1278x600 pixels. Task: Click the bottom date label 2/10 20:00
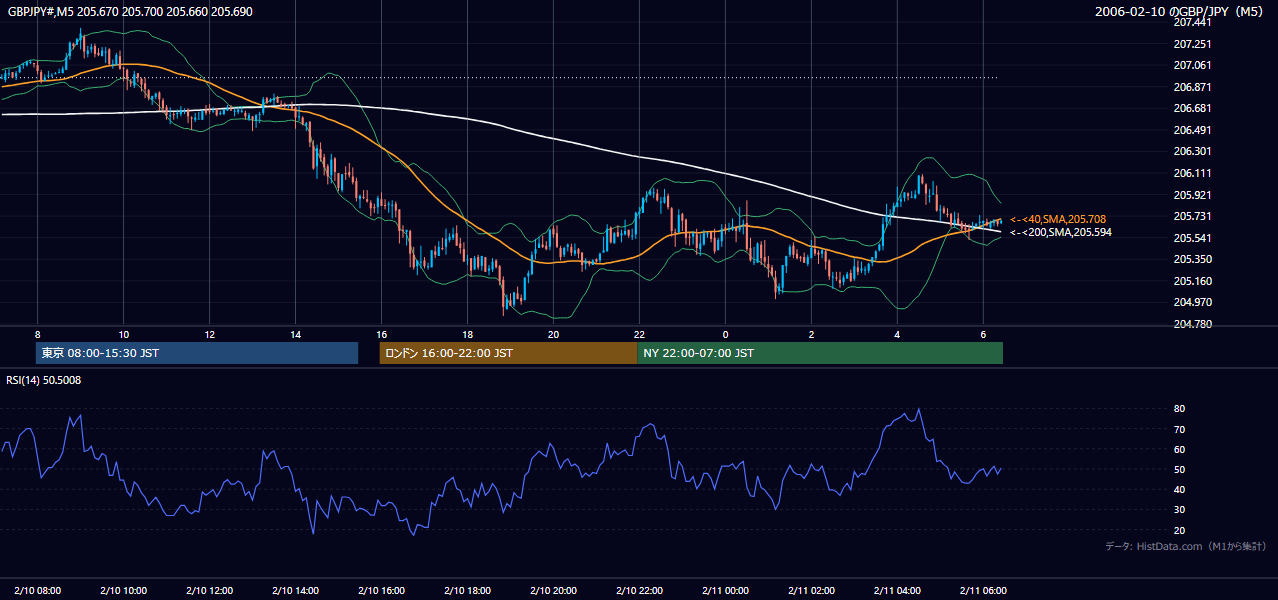click(x=553, y=591)
